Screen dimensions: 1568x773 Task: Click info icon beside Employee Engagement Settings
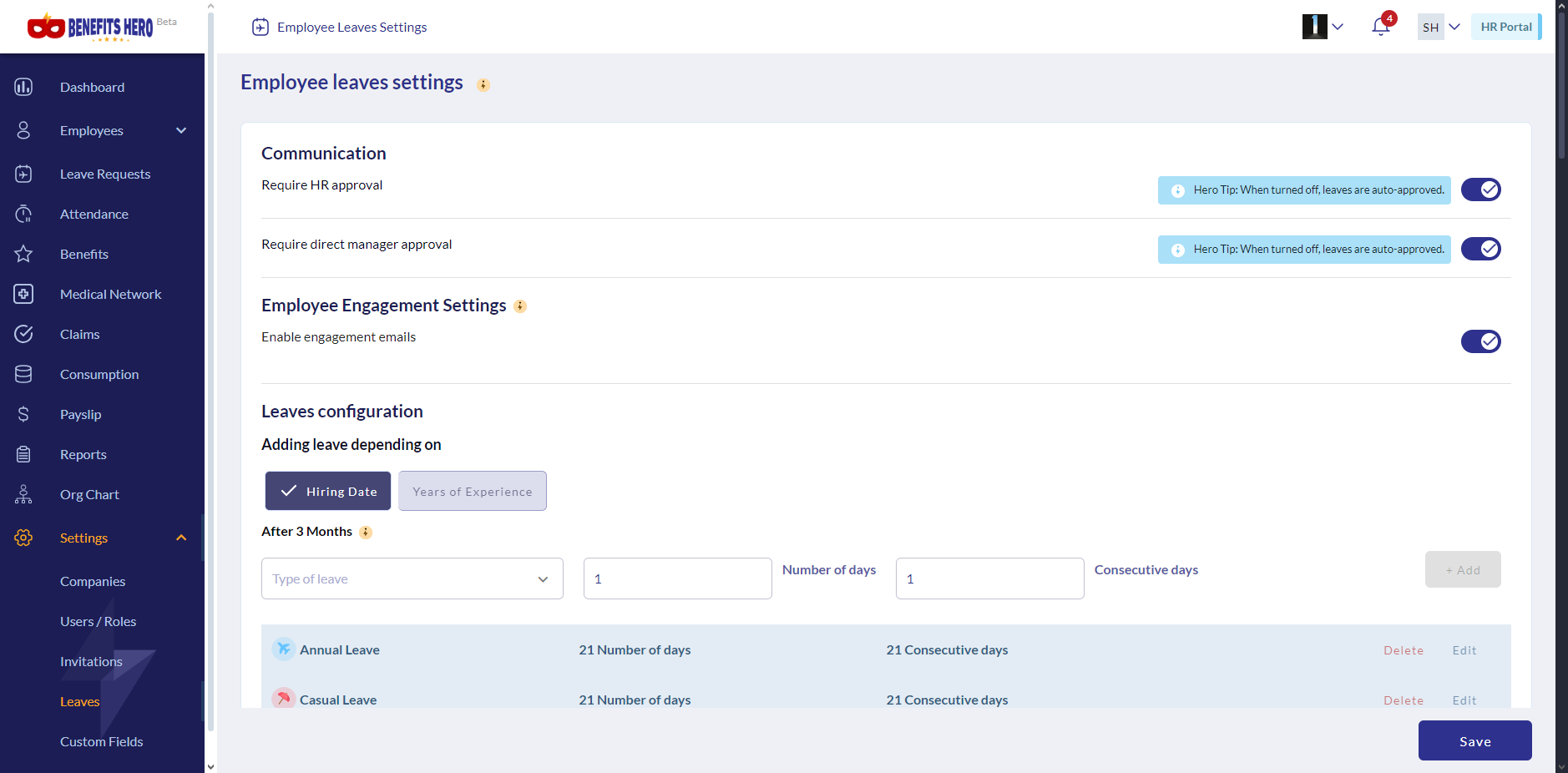pos(520,306)
